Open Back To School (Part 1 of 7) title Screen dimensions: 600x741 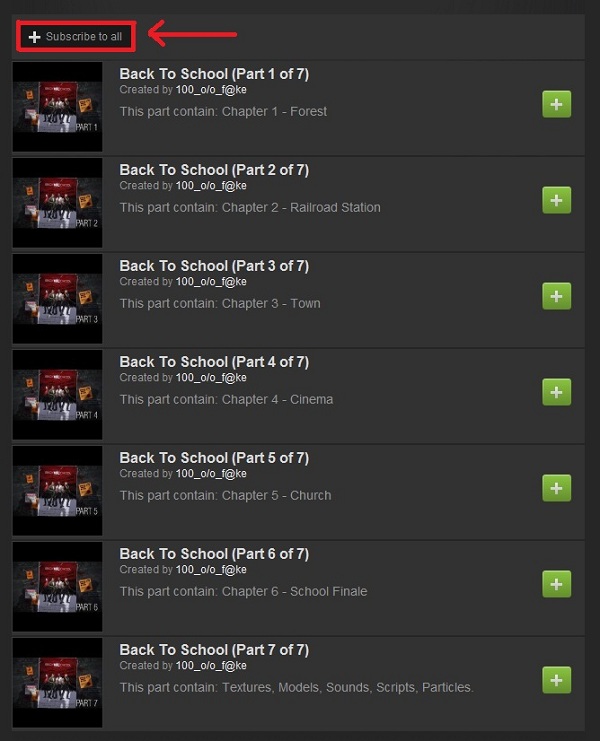pos(214,74)
